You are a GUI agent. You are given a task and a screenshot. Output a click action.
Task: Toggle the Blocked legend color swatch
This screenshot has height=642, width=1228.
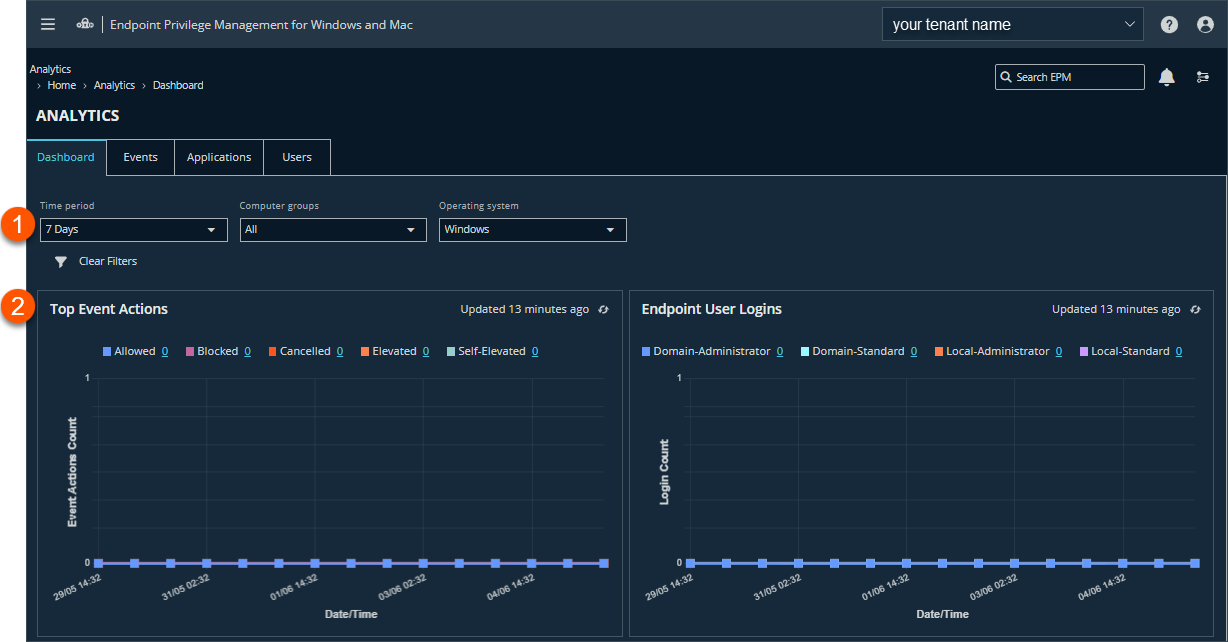coord(190,351)
